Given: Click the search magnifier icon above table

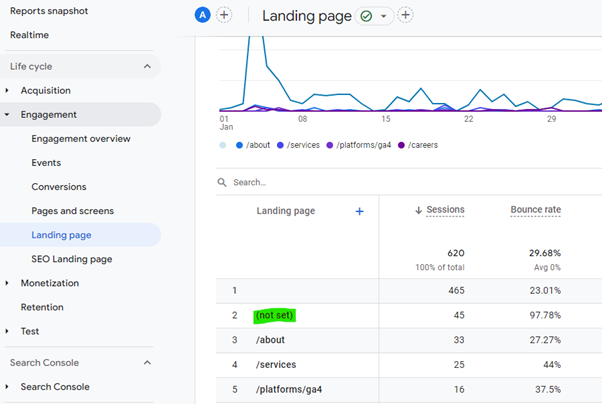Looking at the screenshot, I should (223, 183).
